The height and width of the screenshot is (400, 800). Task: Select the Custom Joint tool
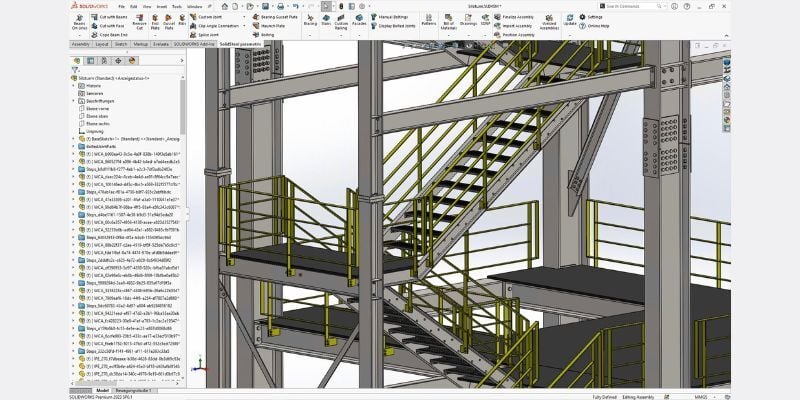coord(205,17)
